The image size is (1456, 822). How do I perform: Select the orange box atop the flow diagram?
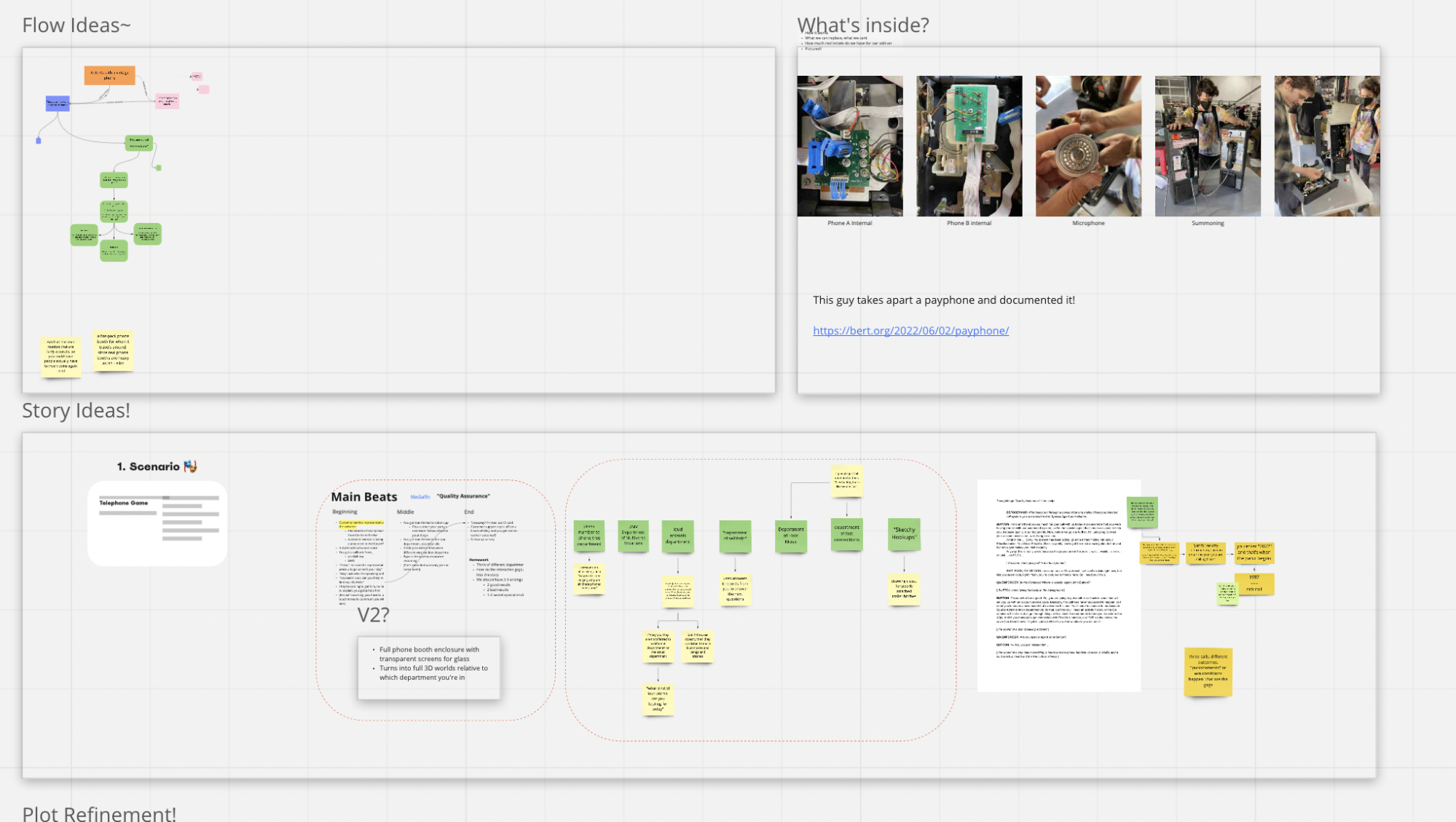click(109, 75)
